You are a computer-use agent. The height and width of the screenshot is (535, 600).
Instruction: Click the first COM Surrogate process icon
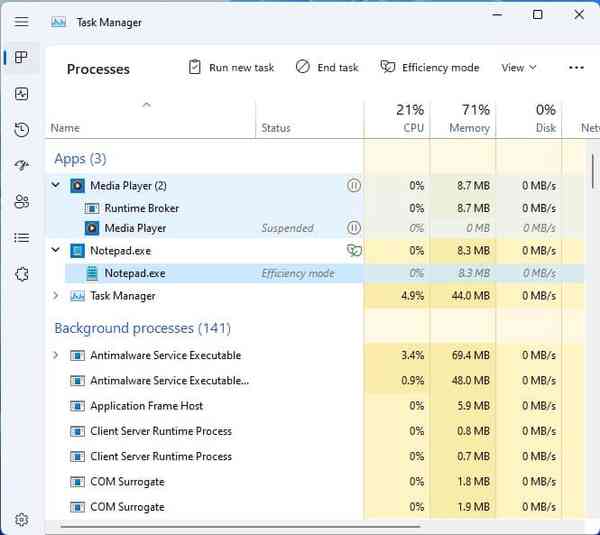point(77,481)
